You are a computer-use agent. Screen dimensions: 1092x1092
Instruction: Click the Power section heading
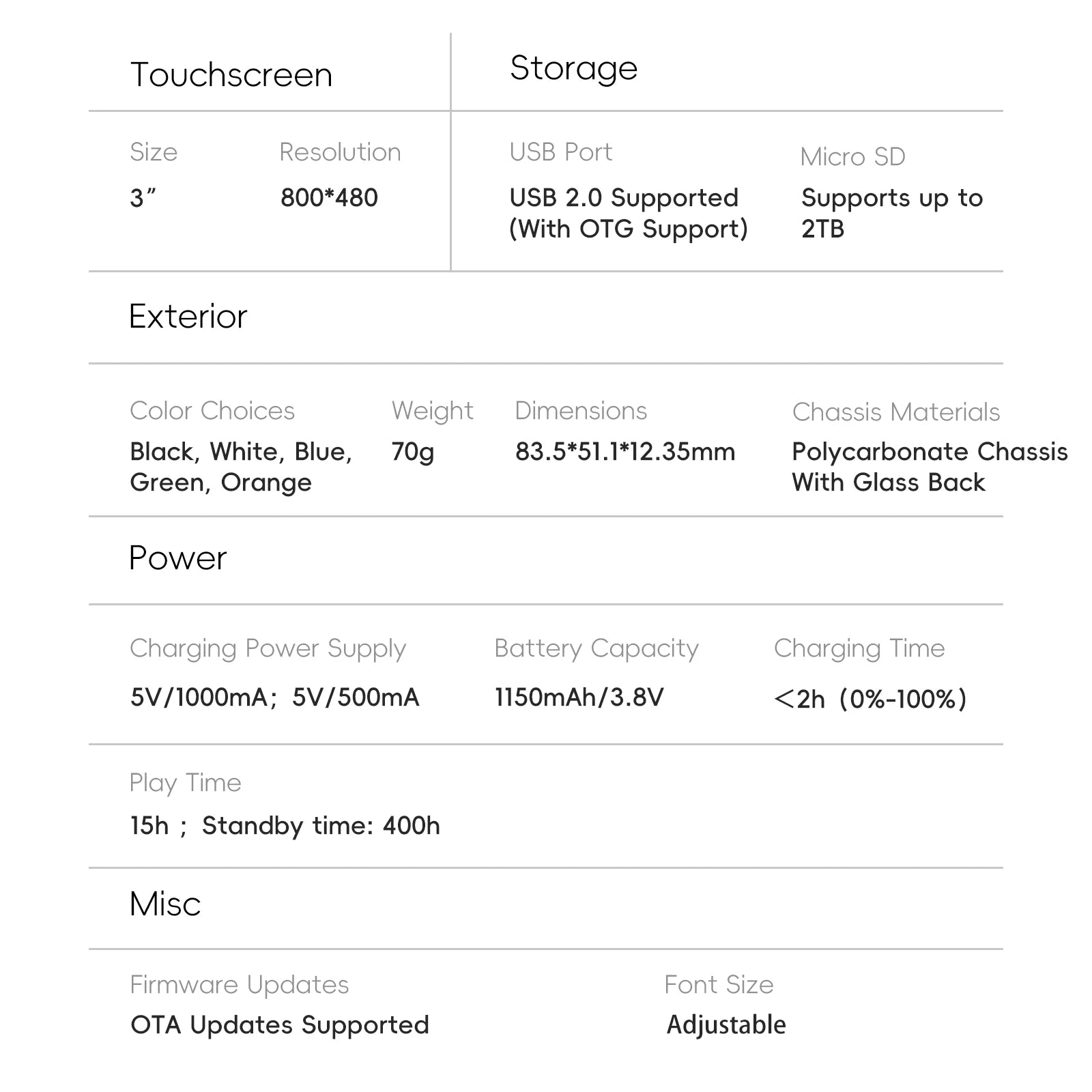coord(177,558)
